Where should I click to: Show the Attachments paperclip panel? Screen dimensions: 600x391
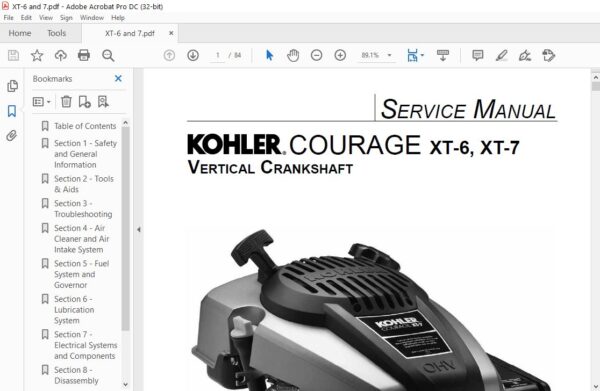click(x=11, y=135)
